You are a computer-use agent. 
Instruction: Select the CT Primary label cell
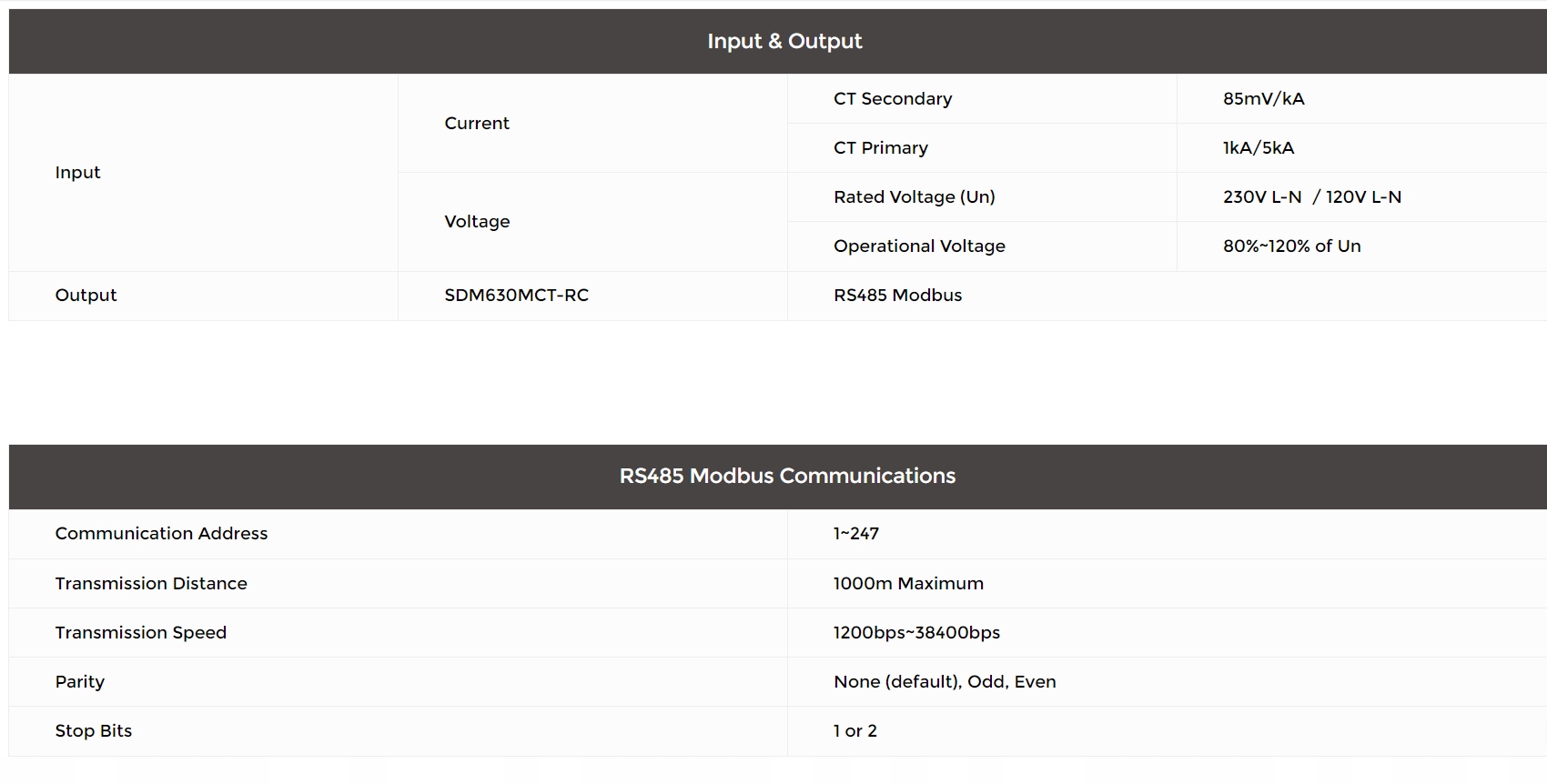[881, 147]
